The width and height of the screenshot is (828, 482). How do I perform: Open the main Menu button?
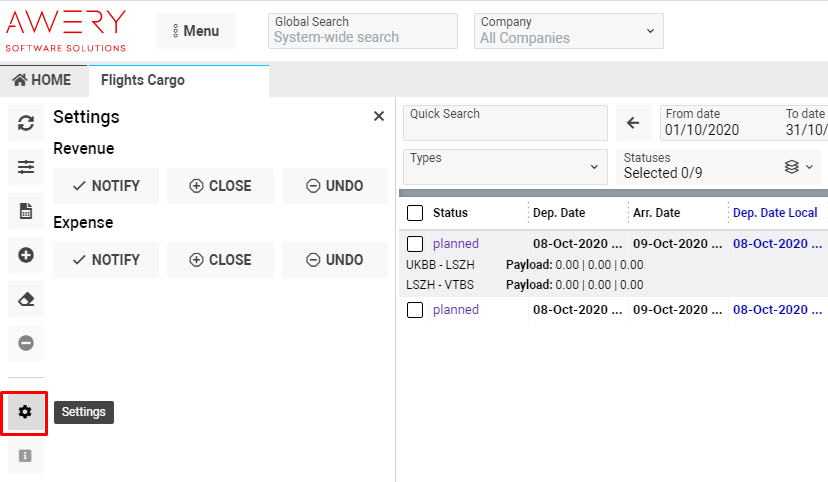[196, 31]
